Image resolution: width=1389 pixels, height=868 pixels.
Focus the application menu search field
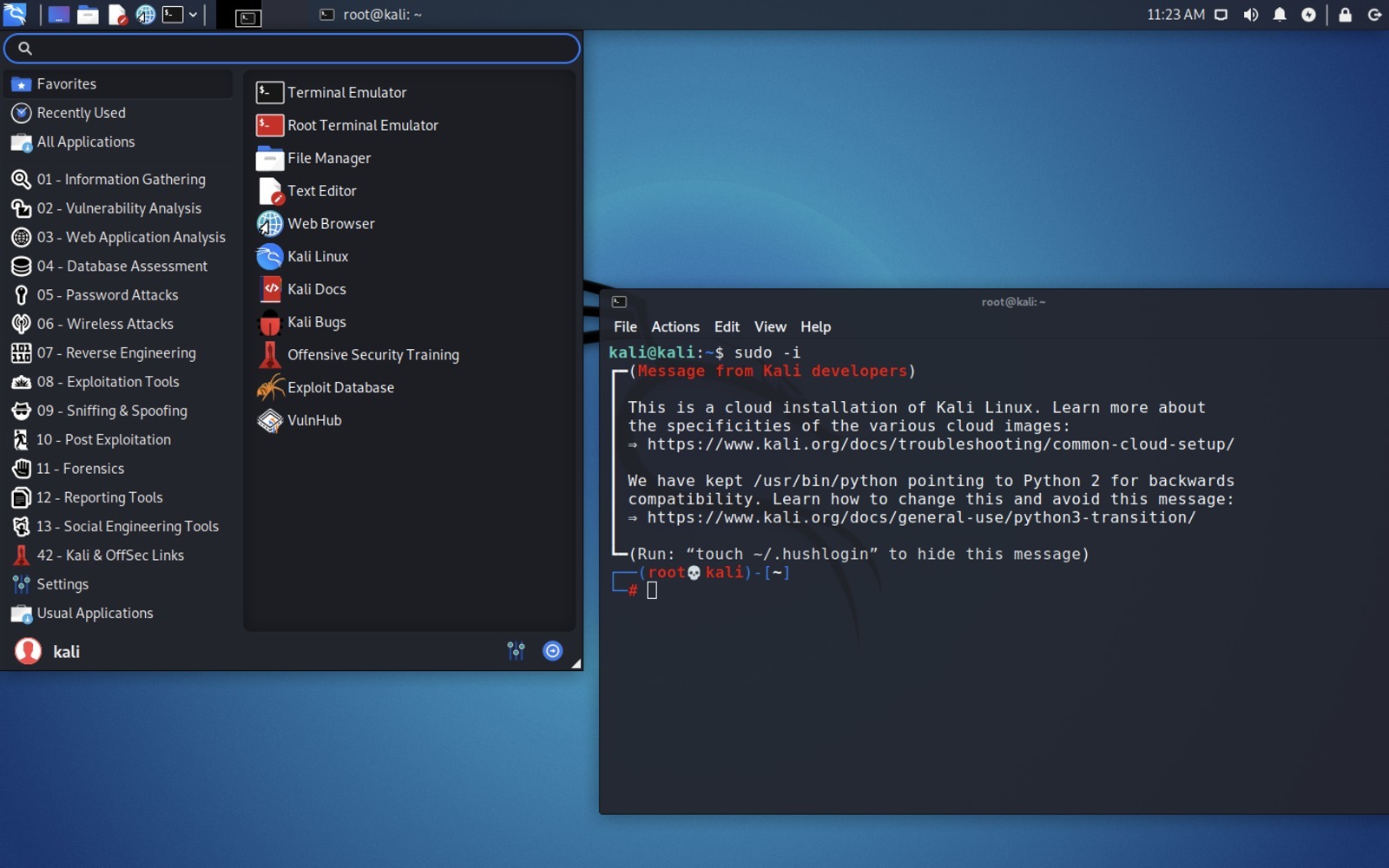pyautogui.click(x=292, y=49)
